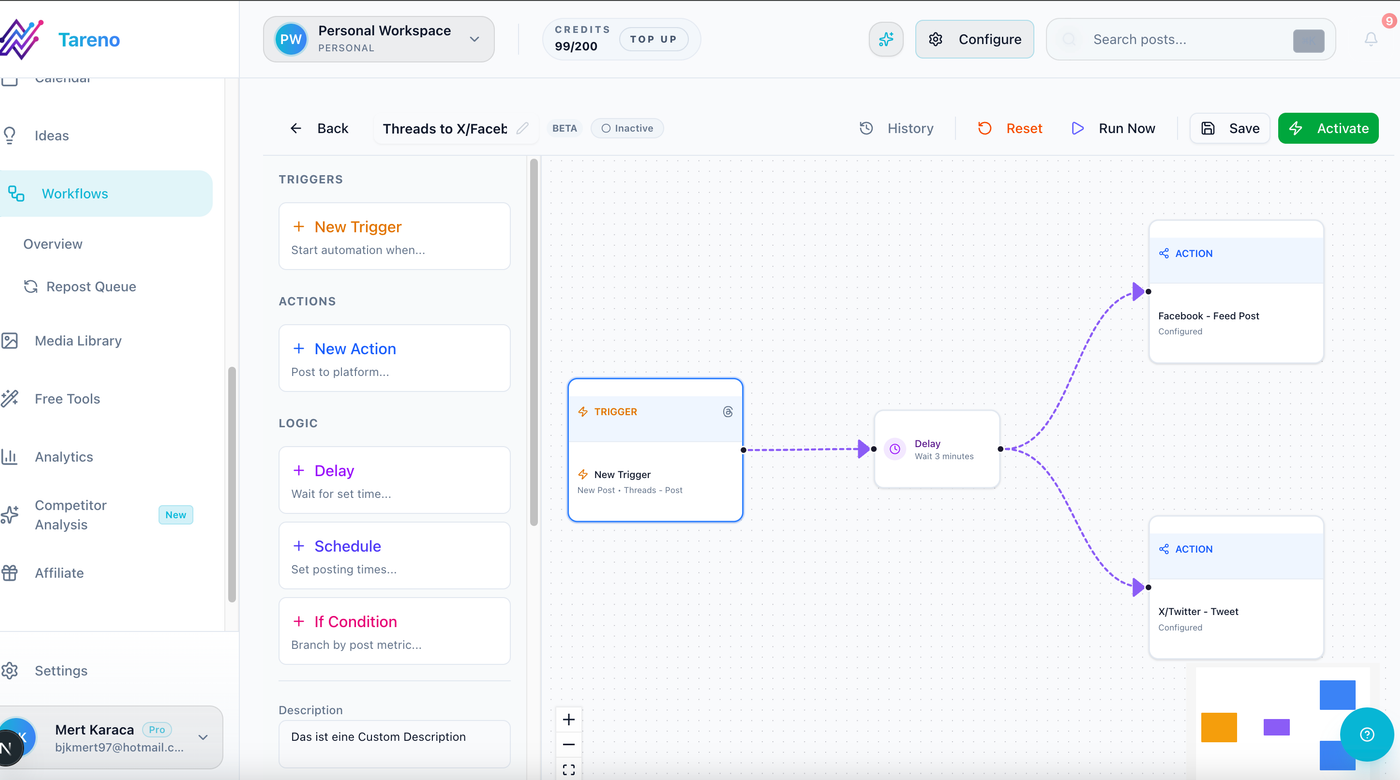Edit workflow name with the pencil icon

click(523, 128)
